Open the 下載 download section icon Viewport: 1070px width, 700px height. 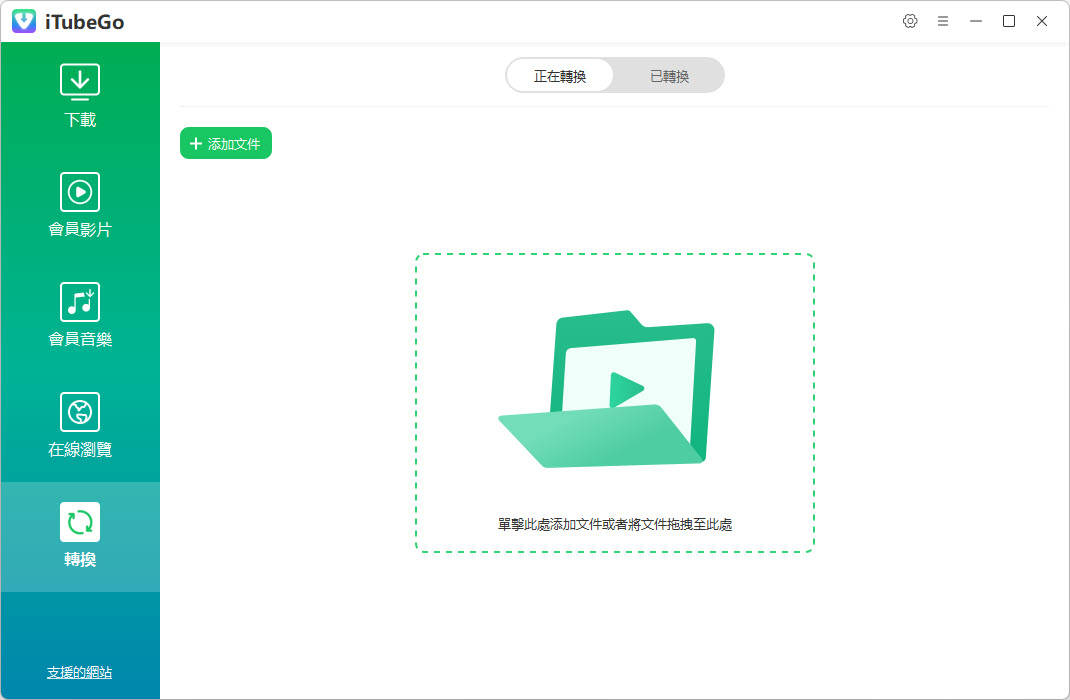point(80,82)
